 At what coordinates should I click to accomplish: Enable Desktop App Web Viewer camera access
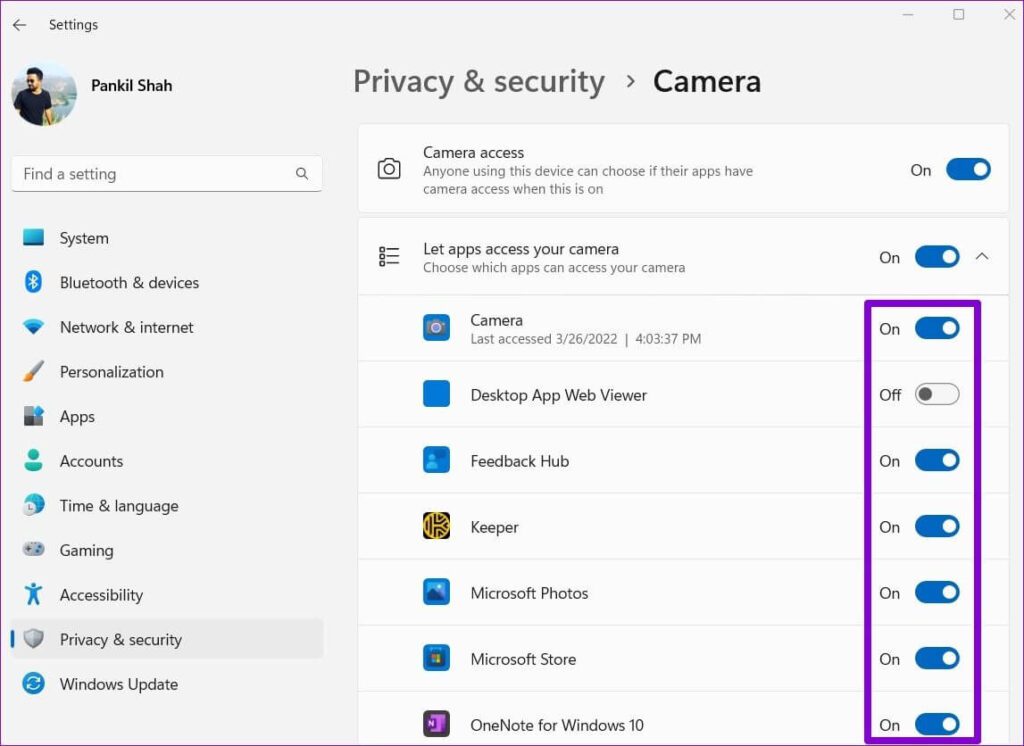coord(936,394)
